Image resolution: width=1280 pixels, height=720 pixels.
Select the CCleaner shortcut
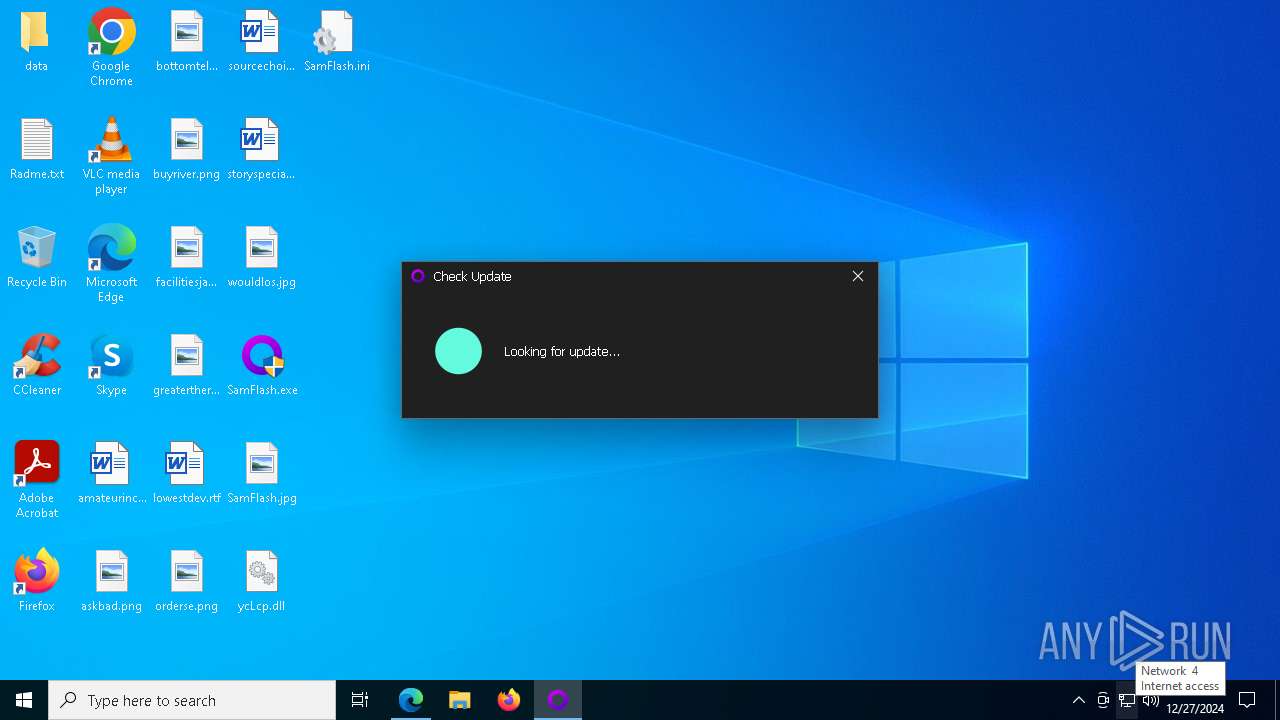36,365
